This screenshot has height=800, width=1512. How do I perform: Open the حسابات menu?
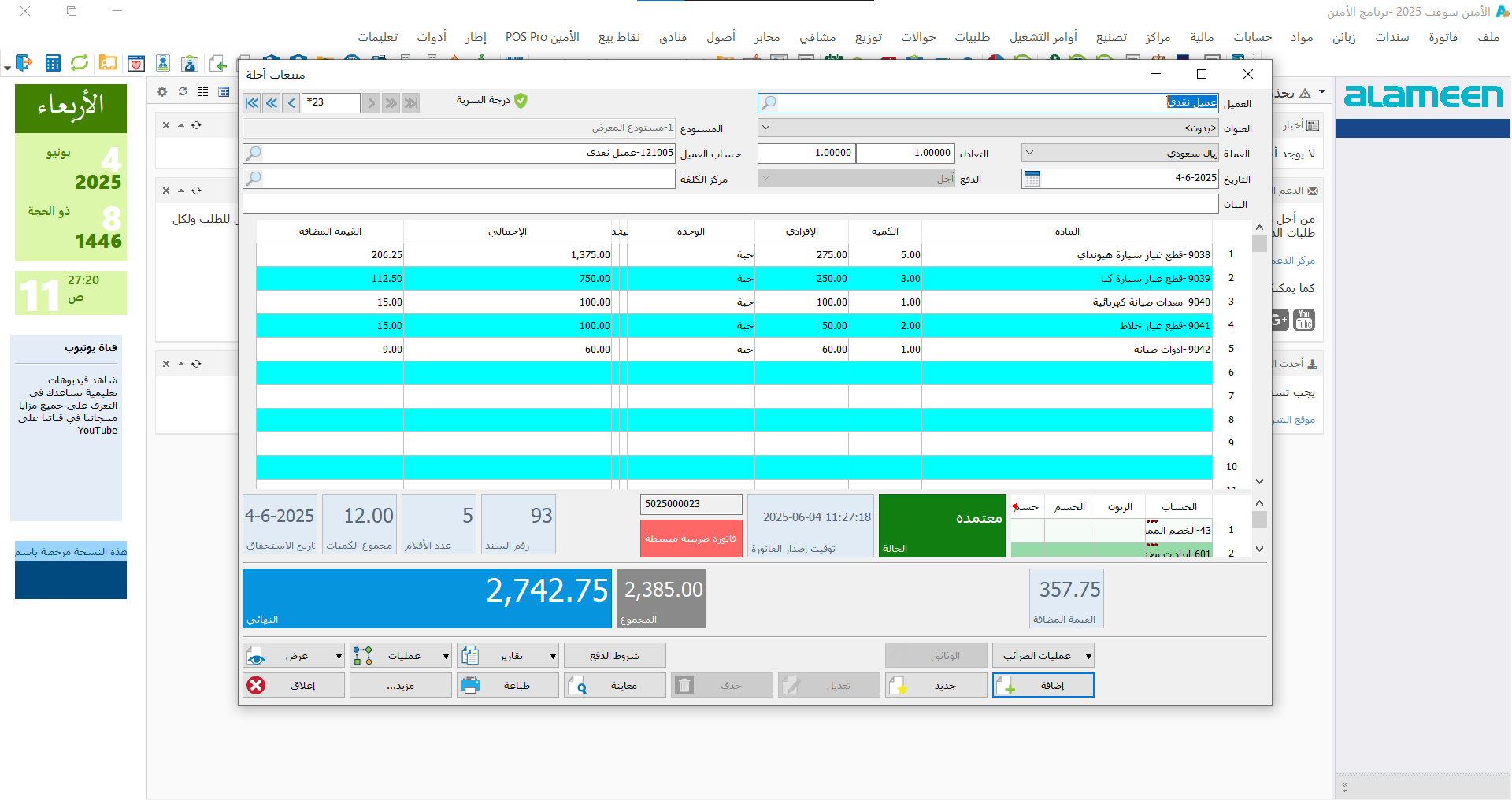(x=1252, y=37)
